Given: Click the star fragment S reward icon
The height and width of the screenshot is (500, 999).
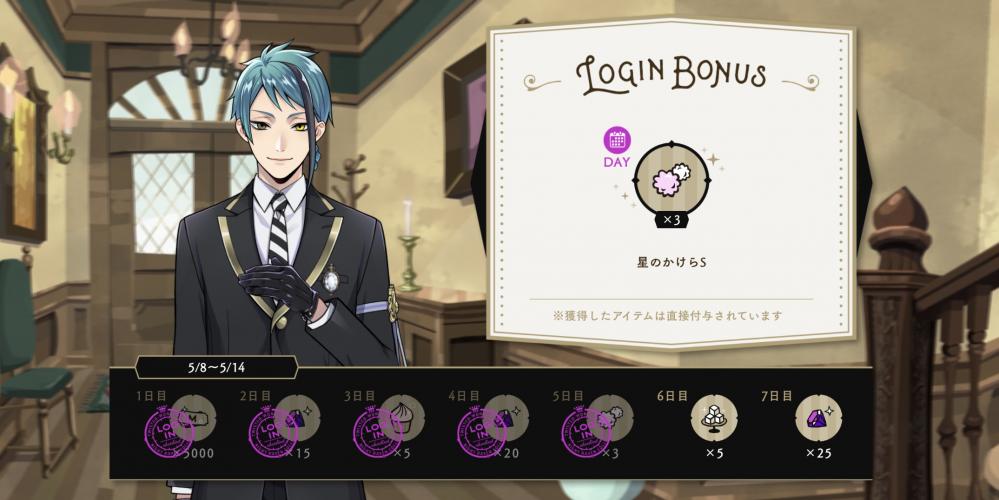Looking at the screenshot, I should (x=672, y=179).
